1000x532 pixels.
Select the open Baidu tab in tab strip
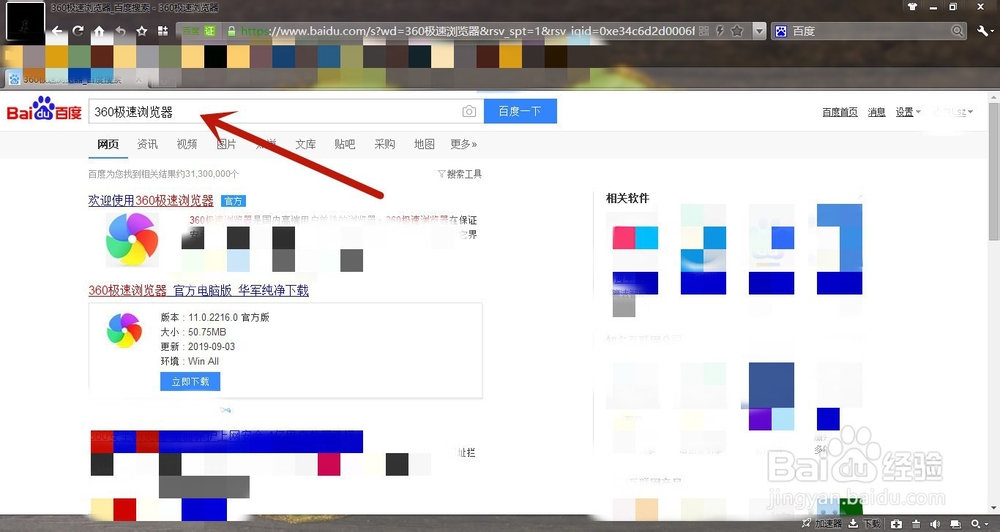pos(75,80)
